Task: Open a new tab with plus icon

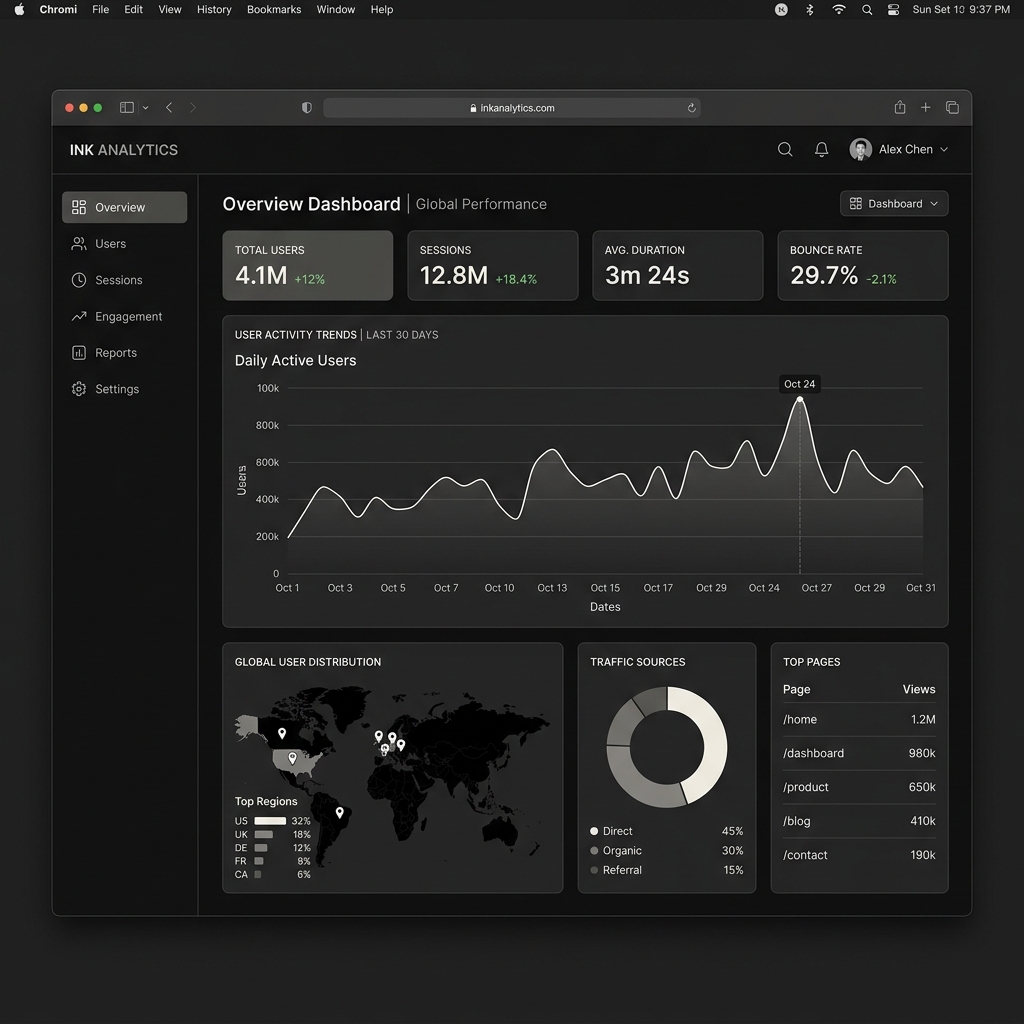Action: (x=926, y=108)
